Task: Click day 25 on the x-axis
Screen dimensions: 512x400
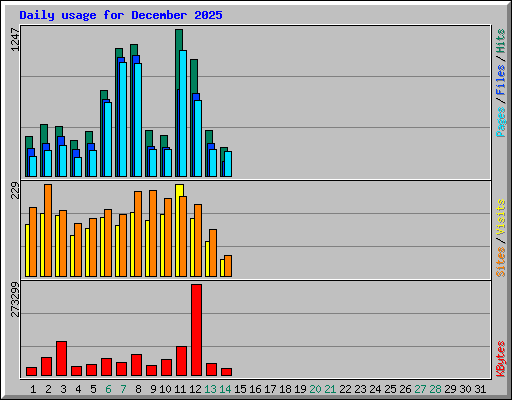Action: [x=390, y=389]
